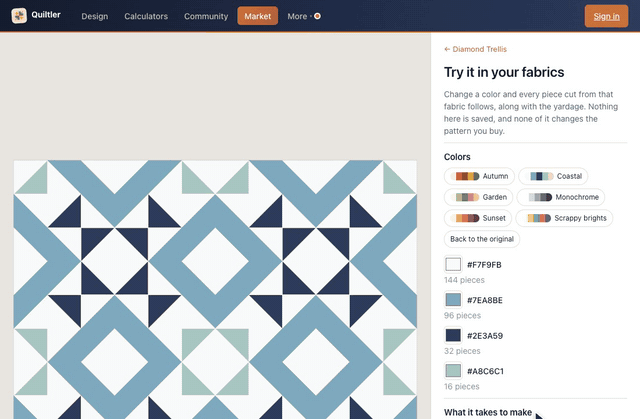The width and height of the screenshot is (640, 419).
Task: Click the '16 pieces' count text
Action: pos(462,386)
